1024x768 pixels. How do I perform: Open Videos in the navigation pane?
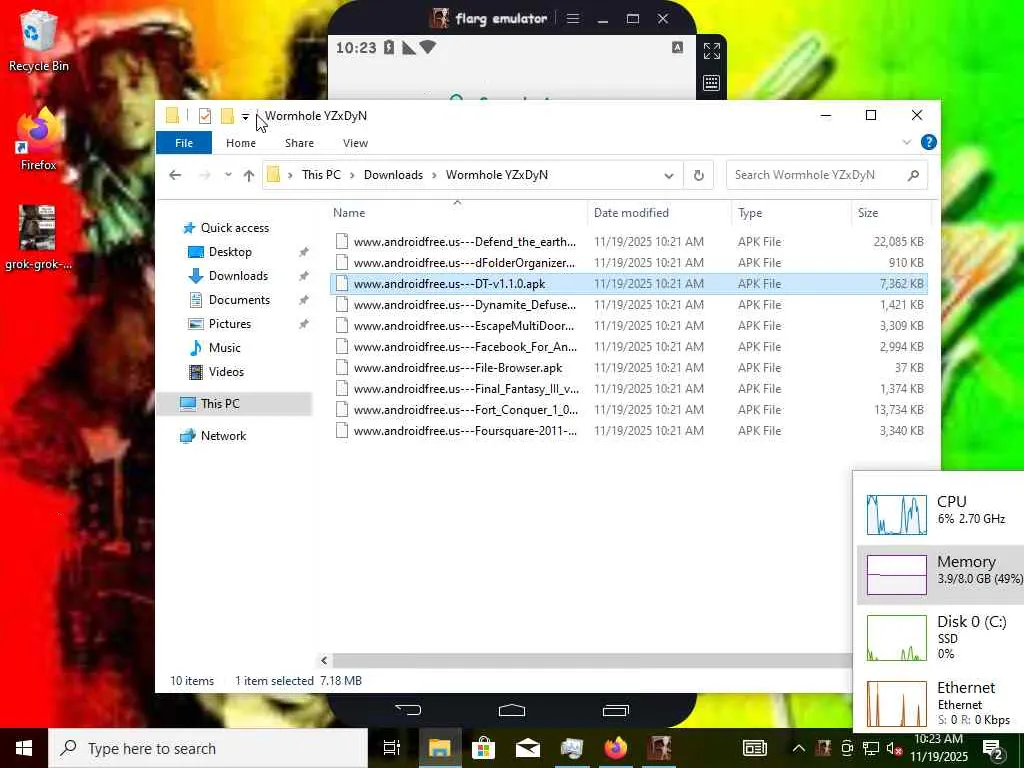[226, 372]
